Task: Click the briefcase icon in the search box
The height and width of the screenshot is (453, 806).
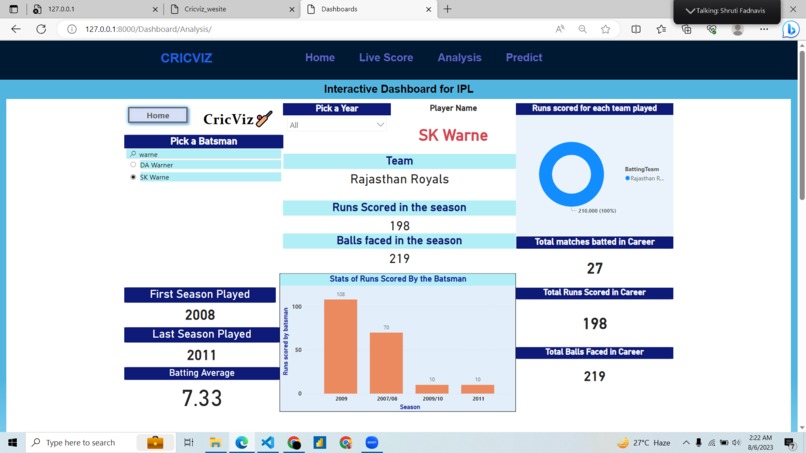Action: click(155, 442)
